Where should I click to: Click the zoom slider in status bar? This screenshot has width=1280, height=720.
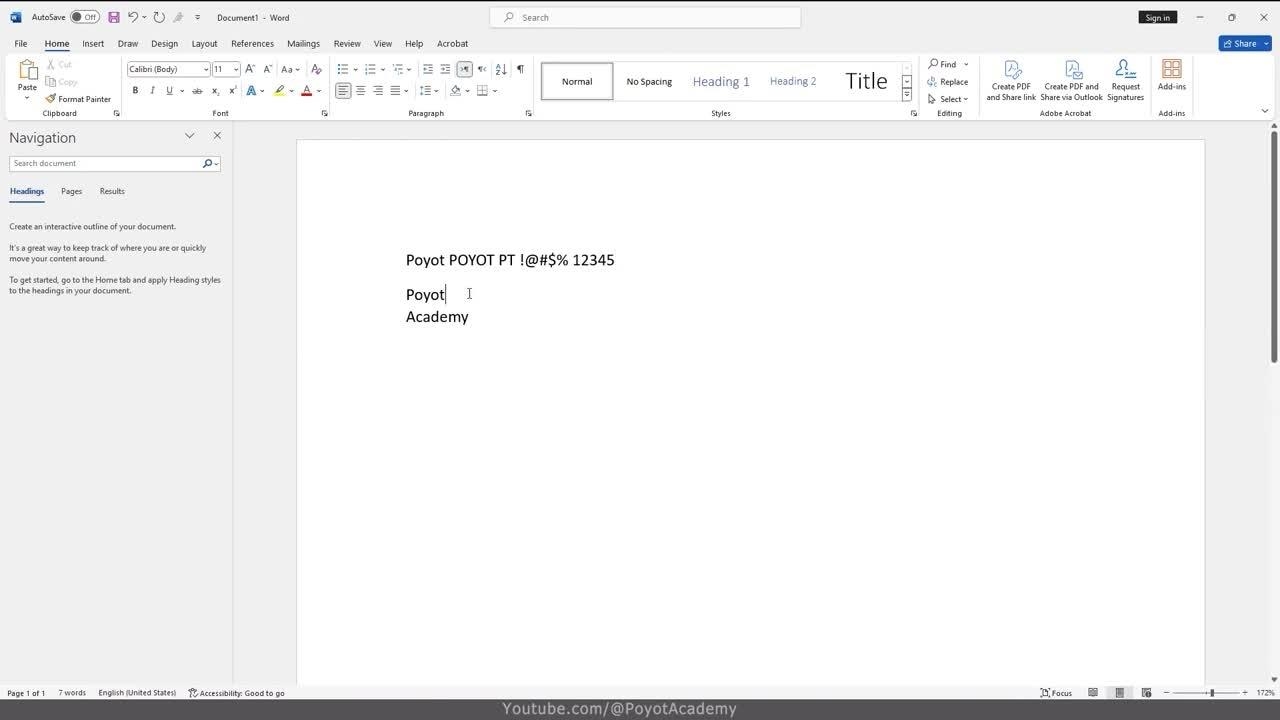point(1211,693)
